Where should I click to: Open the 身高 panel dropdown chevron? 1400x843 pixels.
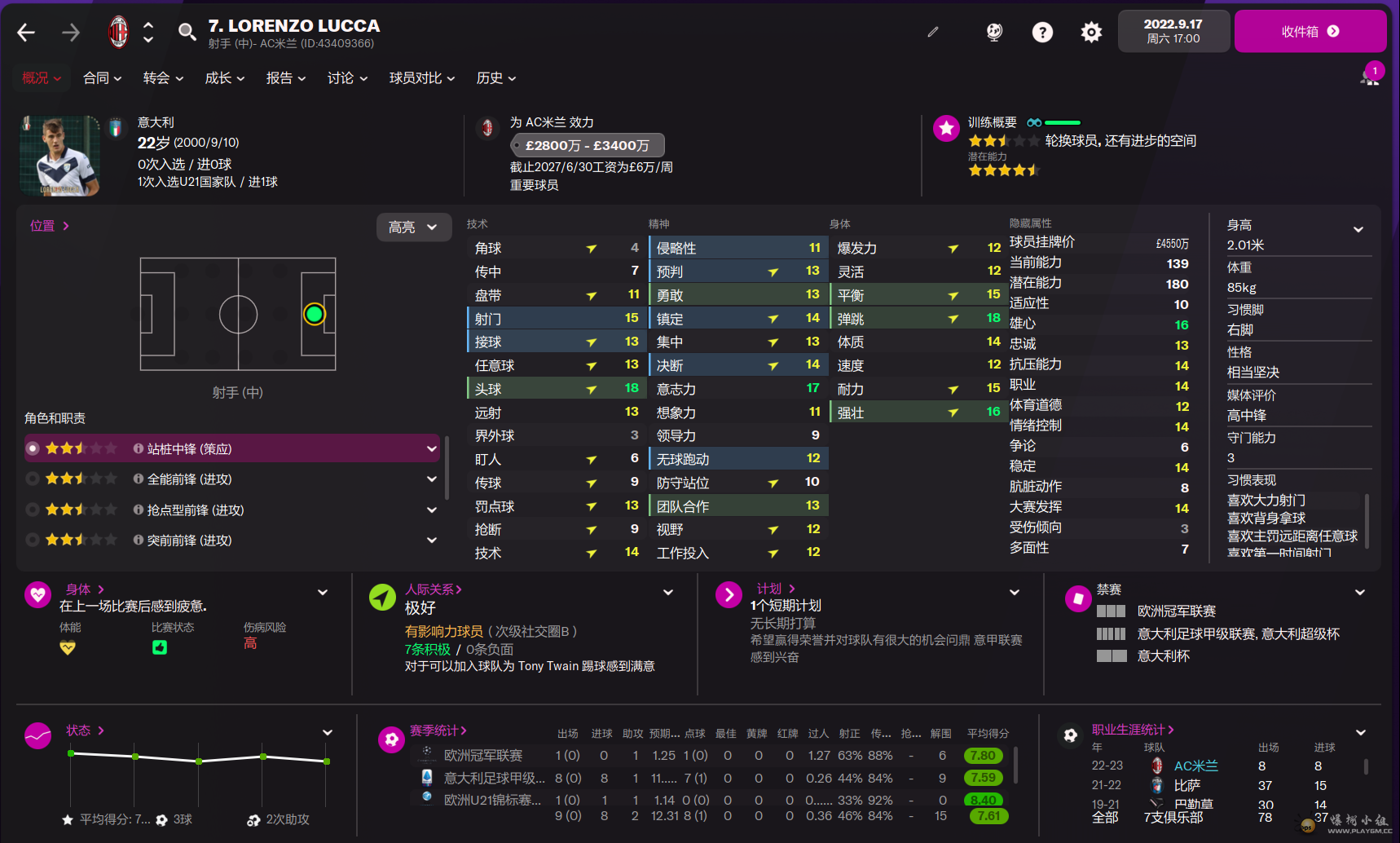tap(1358, 229)
